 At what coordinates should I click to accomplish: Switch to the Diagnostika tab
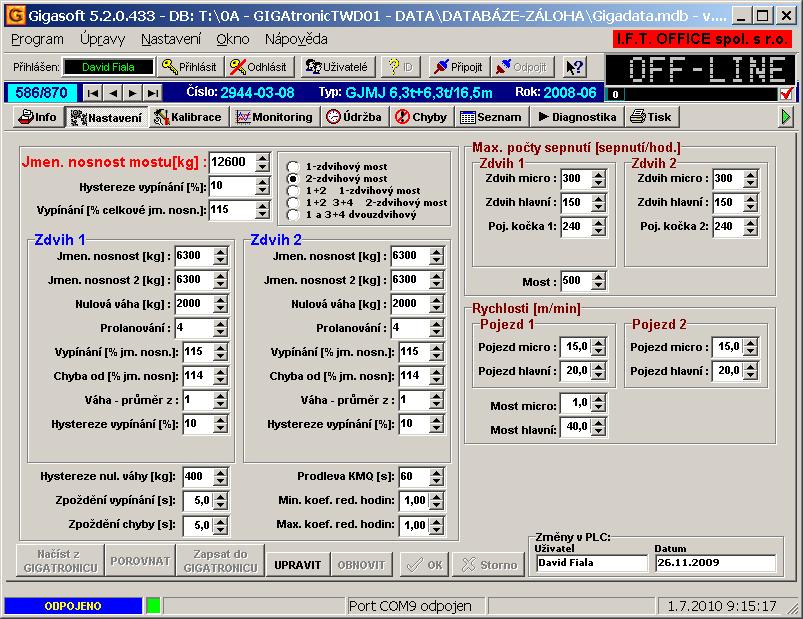577,117
